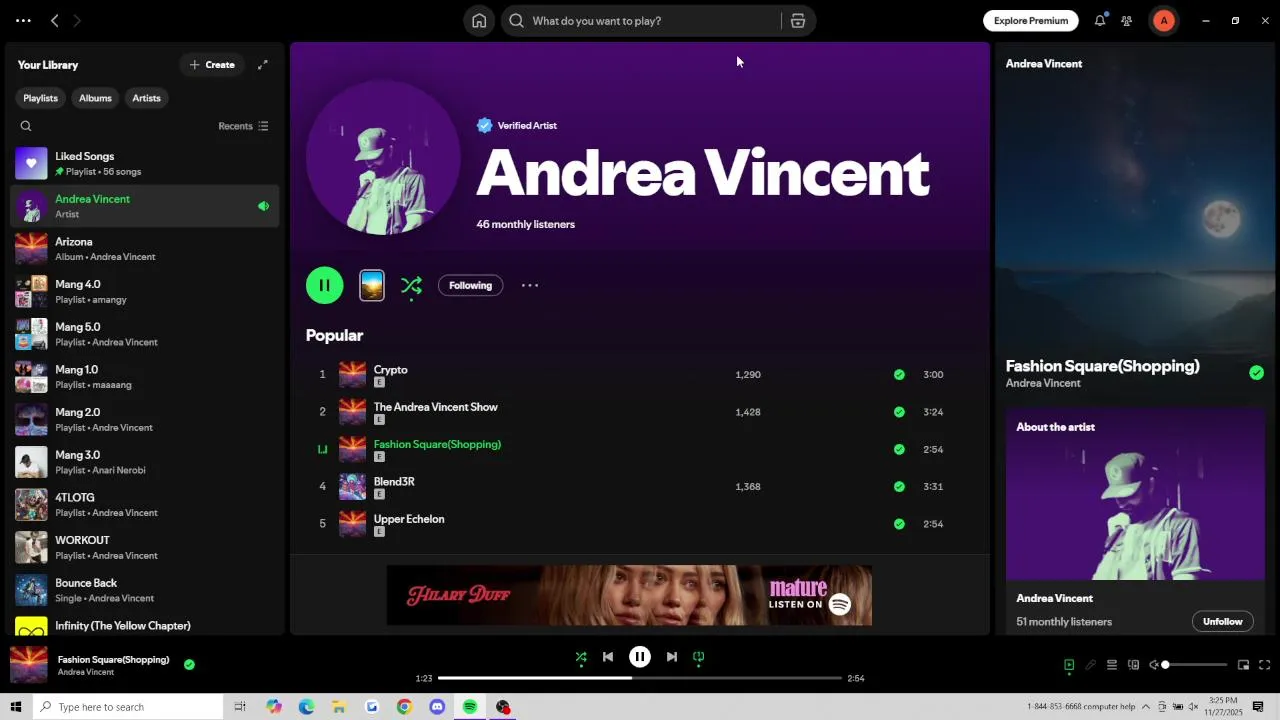Open the Windows Start menu
This screenshot has width=1280, height=720.
[15, 707]
